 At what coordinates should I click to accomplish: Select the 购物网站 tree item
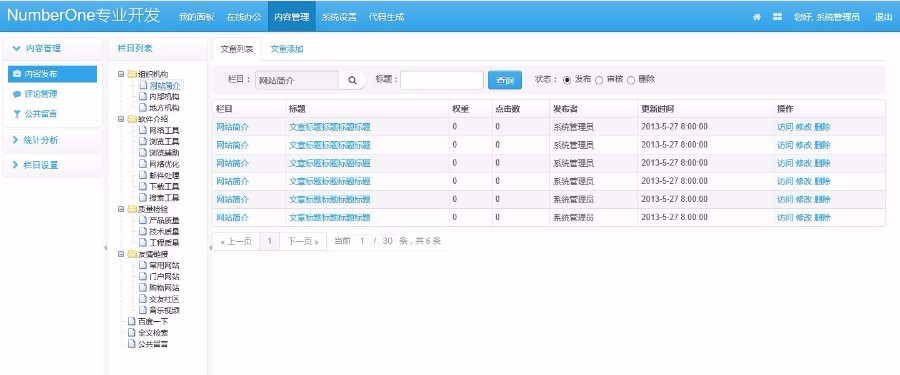coord(164,288)
